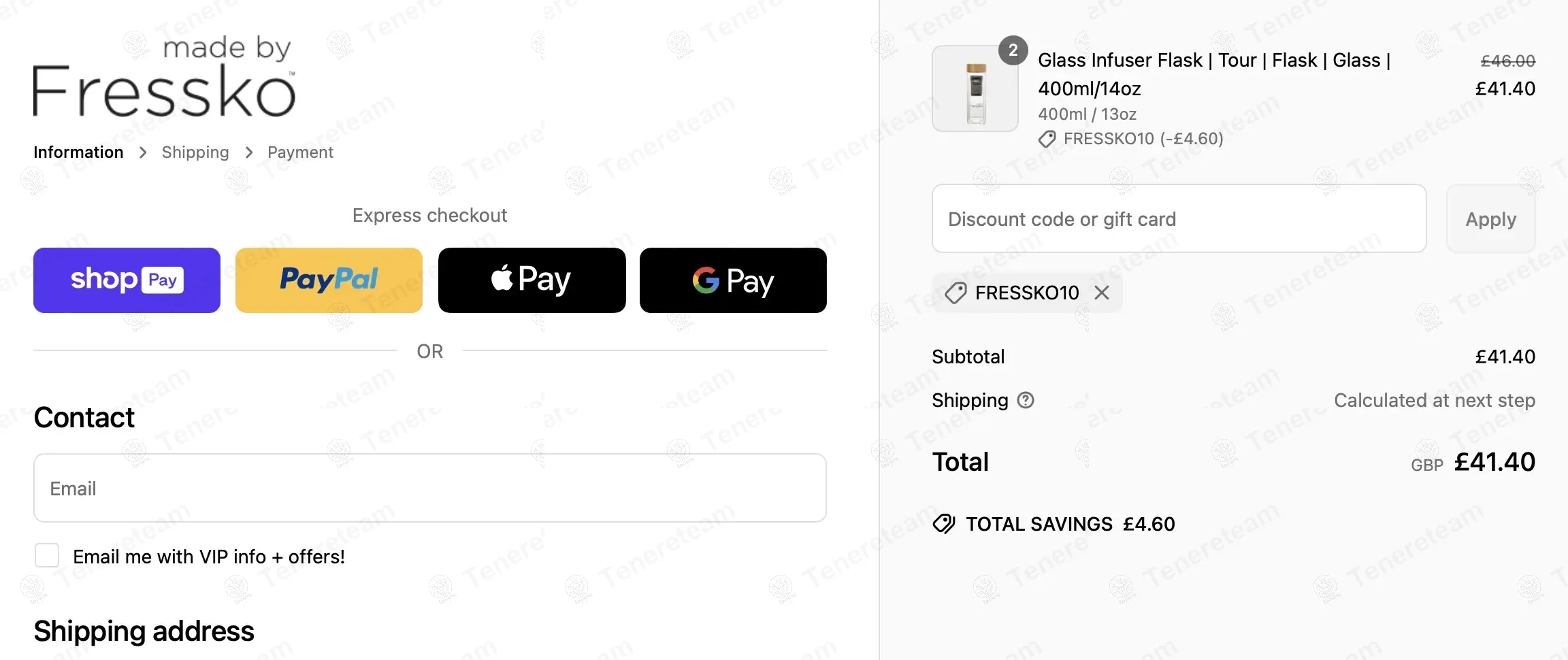The height and width of the screenshot is (660, 1568).
Task: Click the discount tag under product name
Action: coord(1047,139)
